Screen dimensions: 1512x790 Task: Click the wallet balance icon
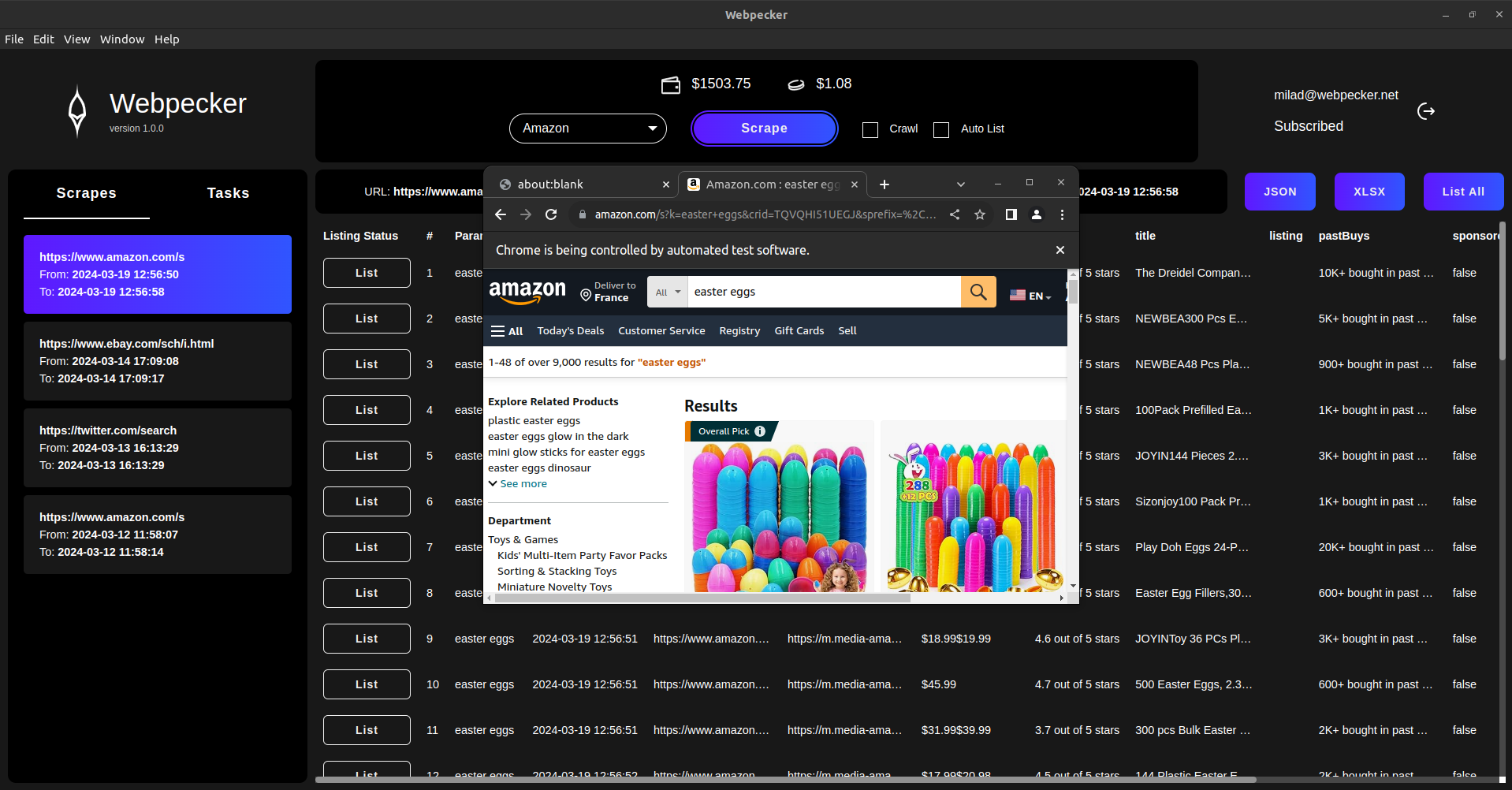671,84
